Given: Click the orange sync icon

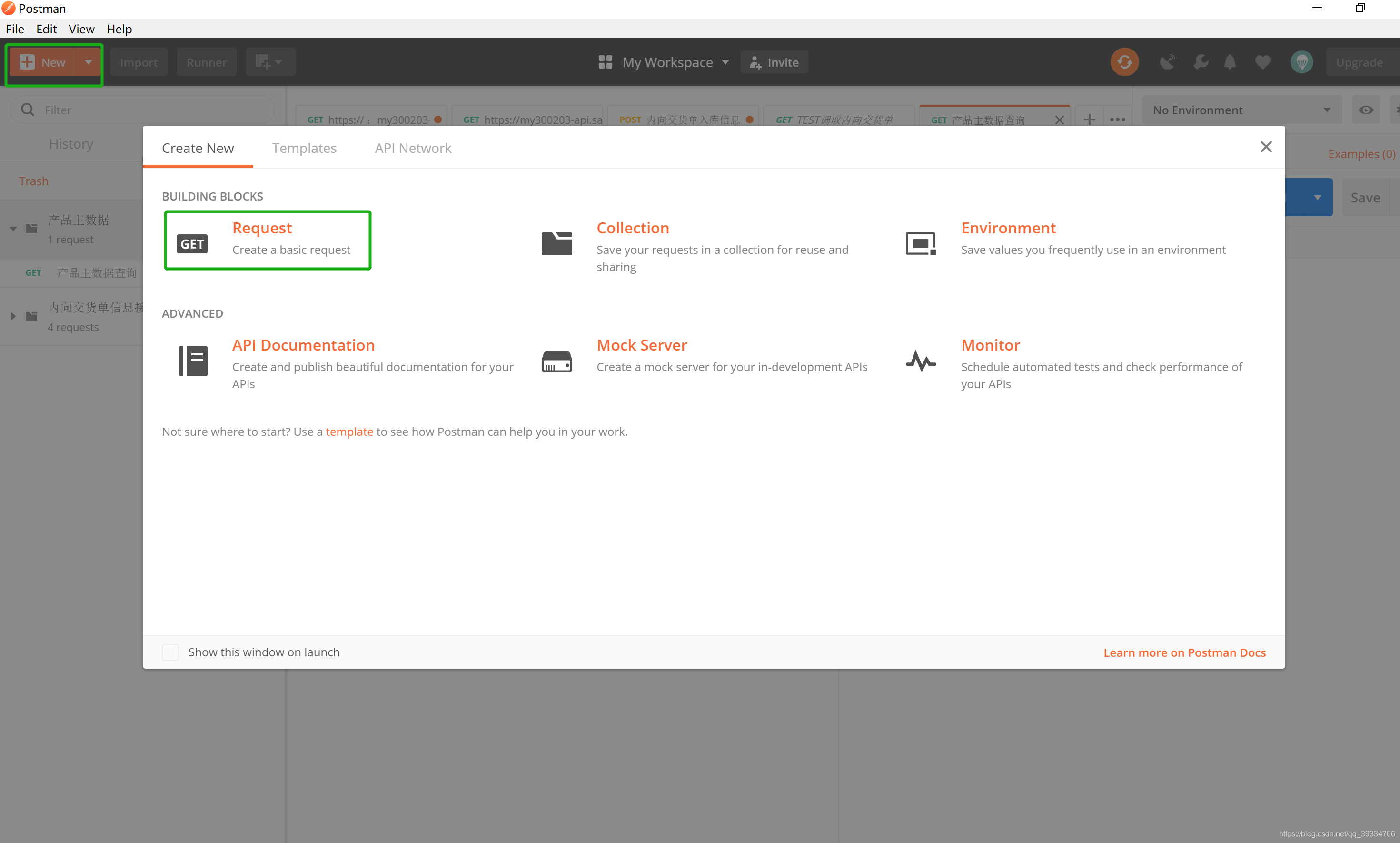Looking at the screenshot, I should 1124,62.
